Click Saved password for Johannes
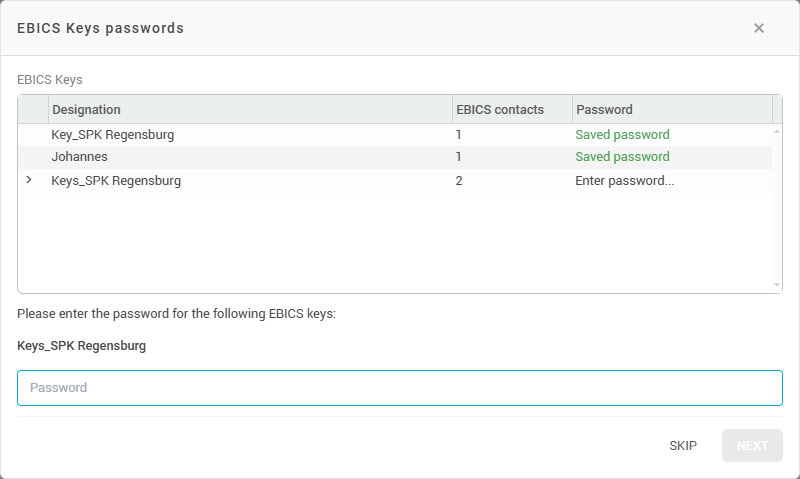This screenshot has width=800, height=479. coord(622,157)
